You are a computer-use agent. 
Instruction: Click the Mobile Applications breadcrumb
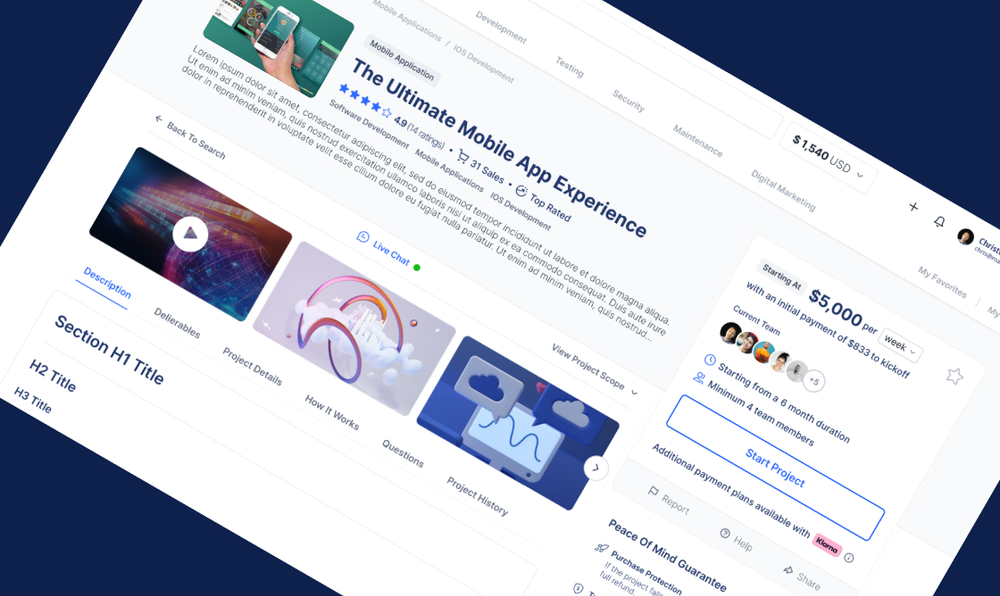(x=406, y=20)
